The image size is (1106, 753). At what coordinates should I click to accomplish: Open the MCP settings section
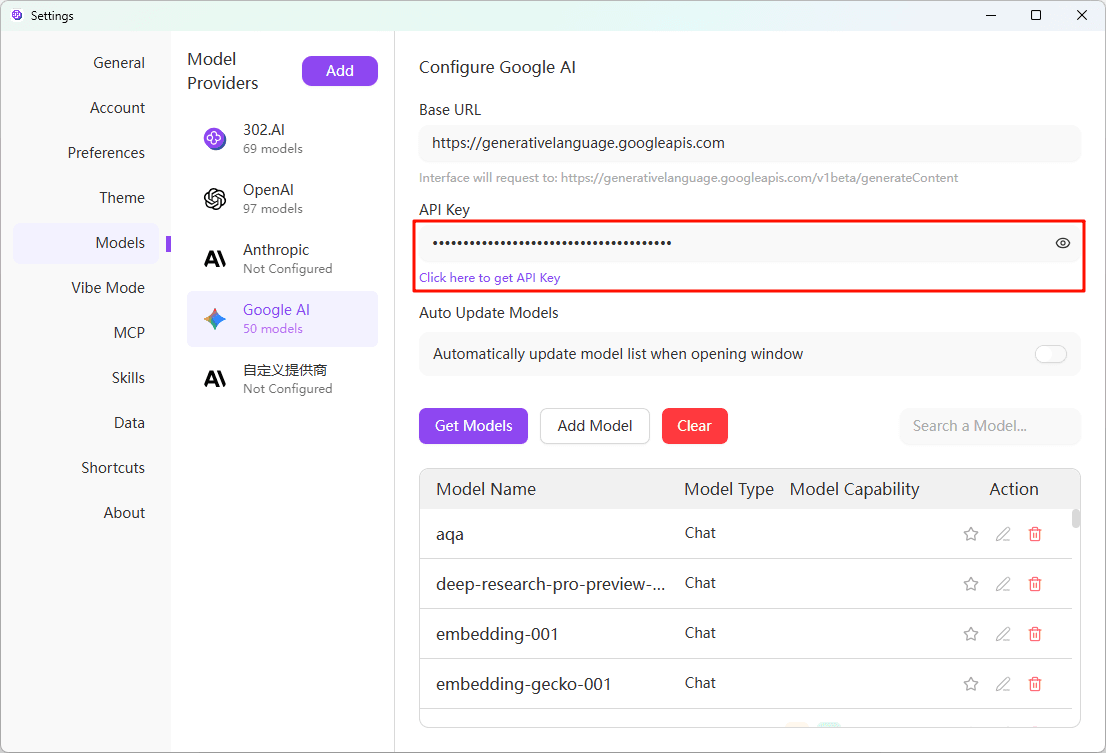point(129,332)
